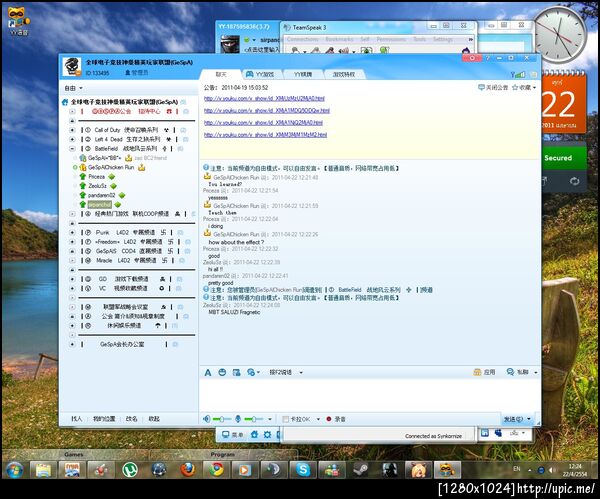This screenshot has height=499, width=600.
Task: Click the home icon on the YY main panel bottom bar
Action: point(254,434)
